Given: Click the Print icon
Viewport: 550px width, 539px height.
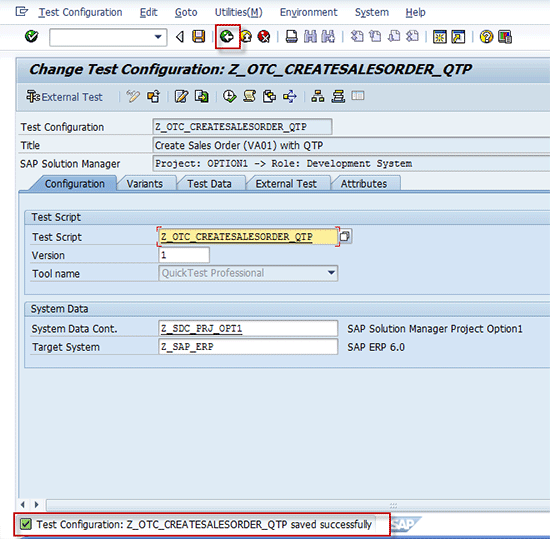Looking at the screenshot, I should point(291,37).
